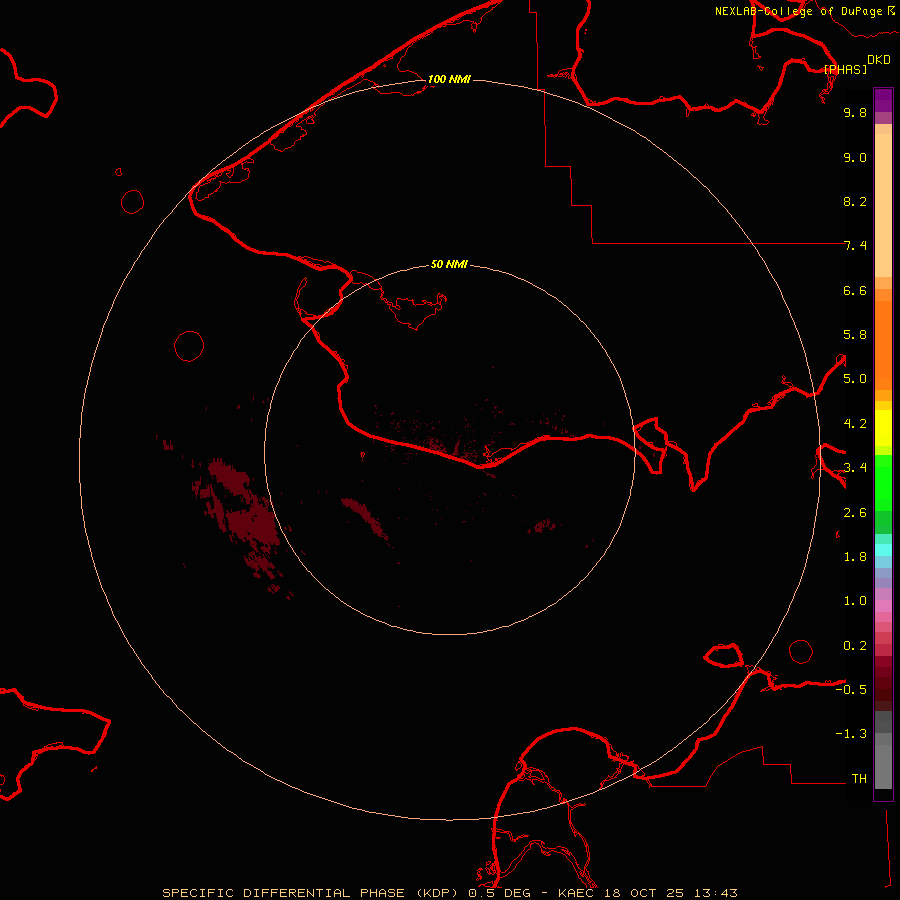Screen dimensions: 900x900
Task: Click the [PHAS] legend label
Action: click(845, 69)
